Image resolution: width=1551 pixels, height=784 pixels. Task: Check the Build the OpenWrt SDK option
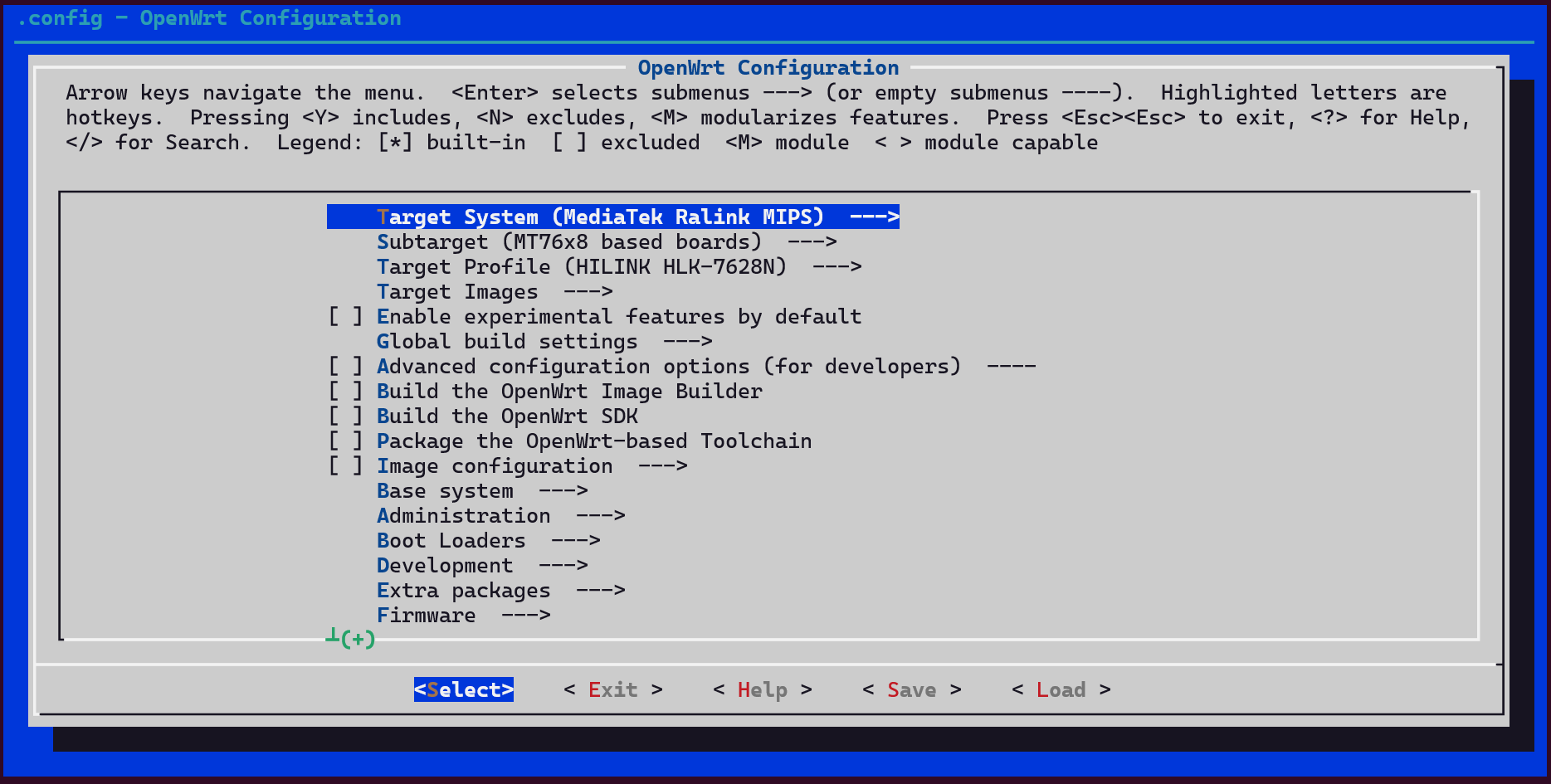point(345,416)
